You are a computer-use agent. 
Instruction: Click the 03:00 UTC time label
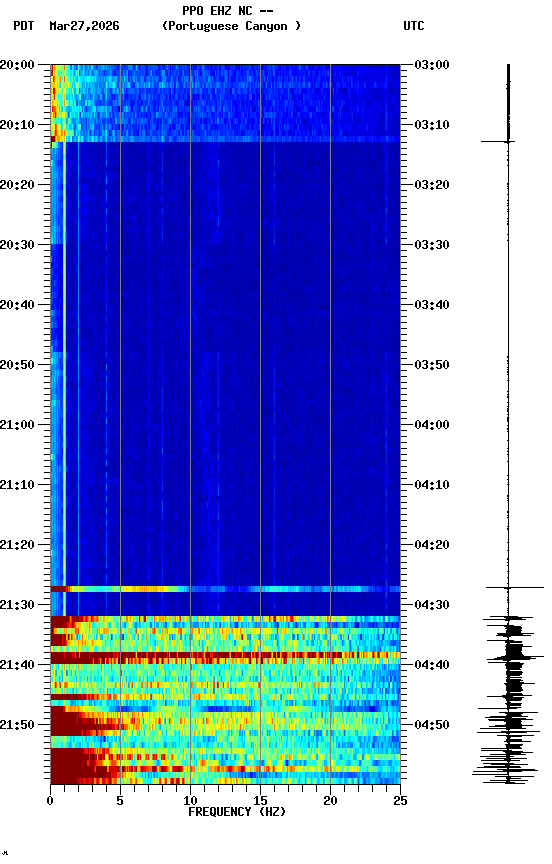coord(432,65)
